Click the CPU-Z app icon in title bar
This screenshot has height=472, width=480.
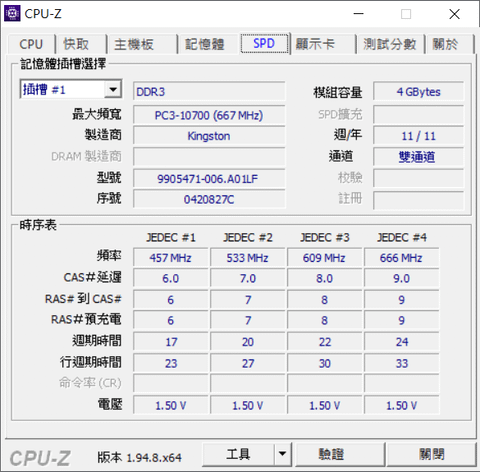(12, 13)
